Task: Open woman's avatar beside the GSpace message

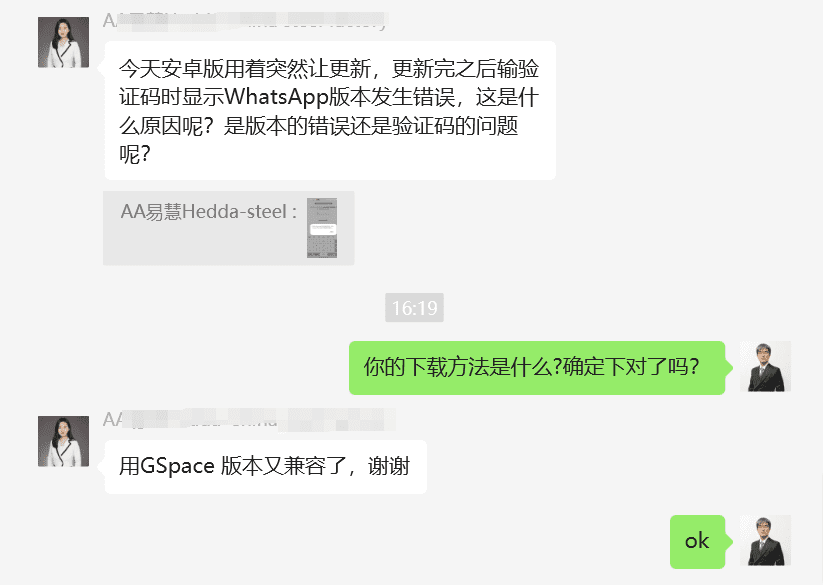Action: 64,441
